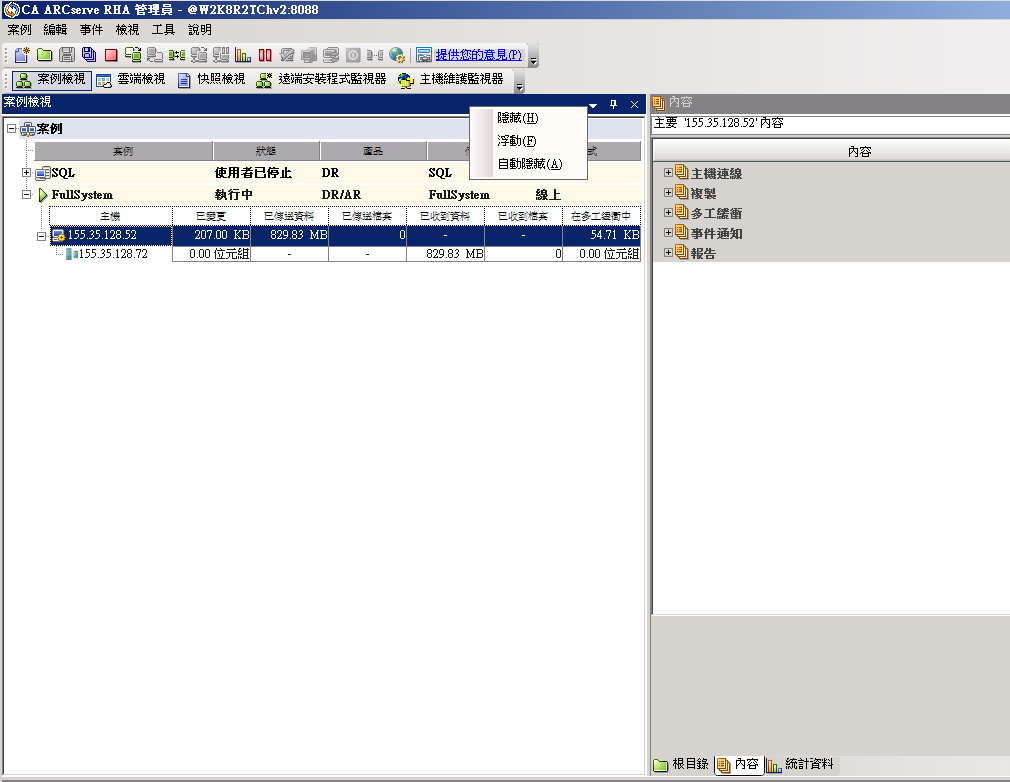Click the red pause bars toolbar icon
The width and height of the screenshot is (1010, 782).
(x=265, y=55)
